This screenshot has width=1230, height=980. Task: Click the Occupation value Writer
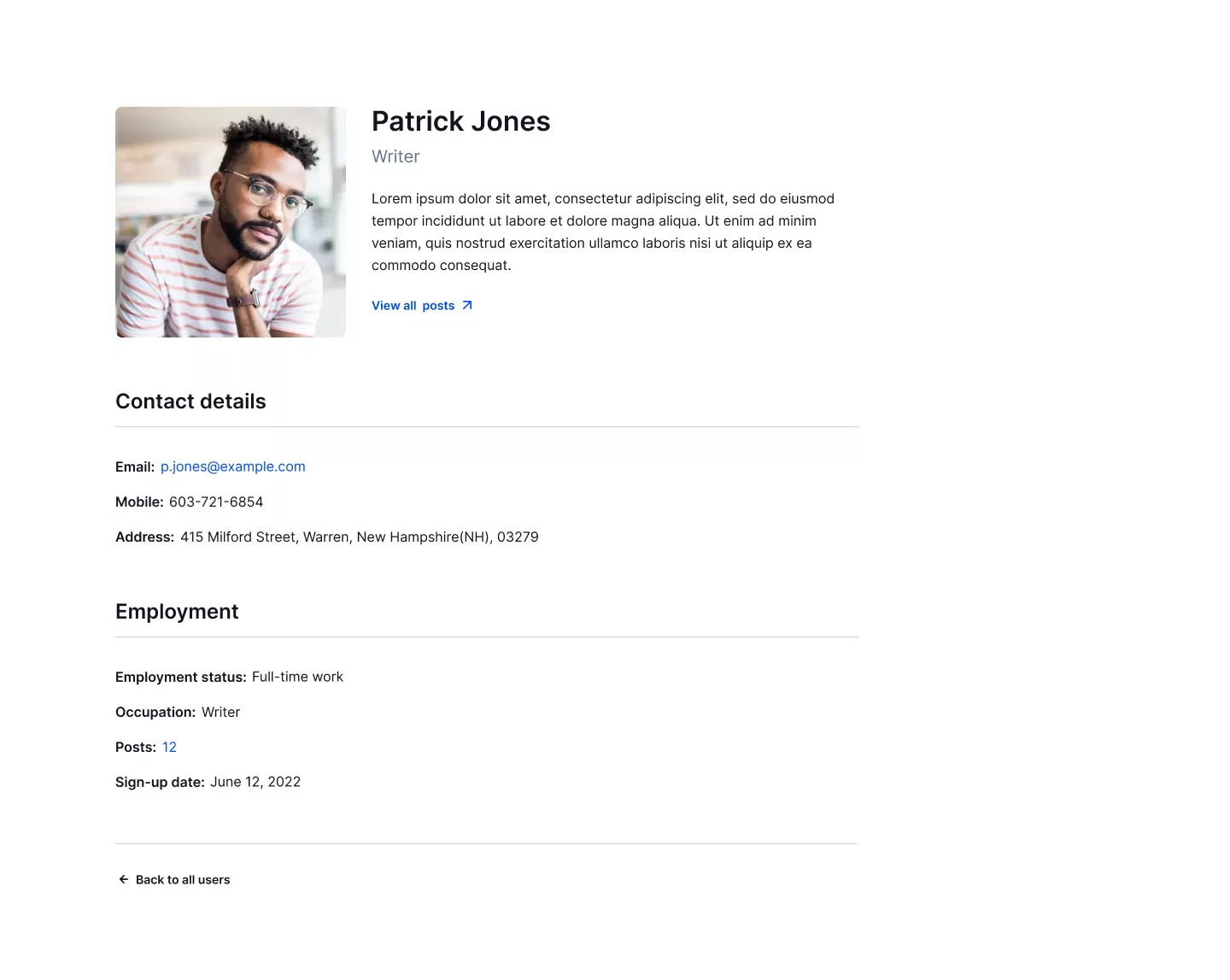220,712
